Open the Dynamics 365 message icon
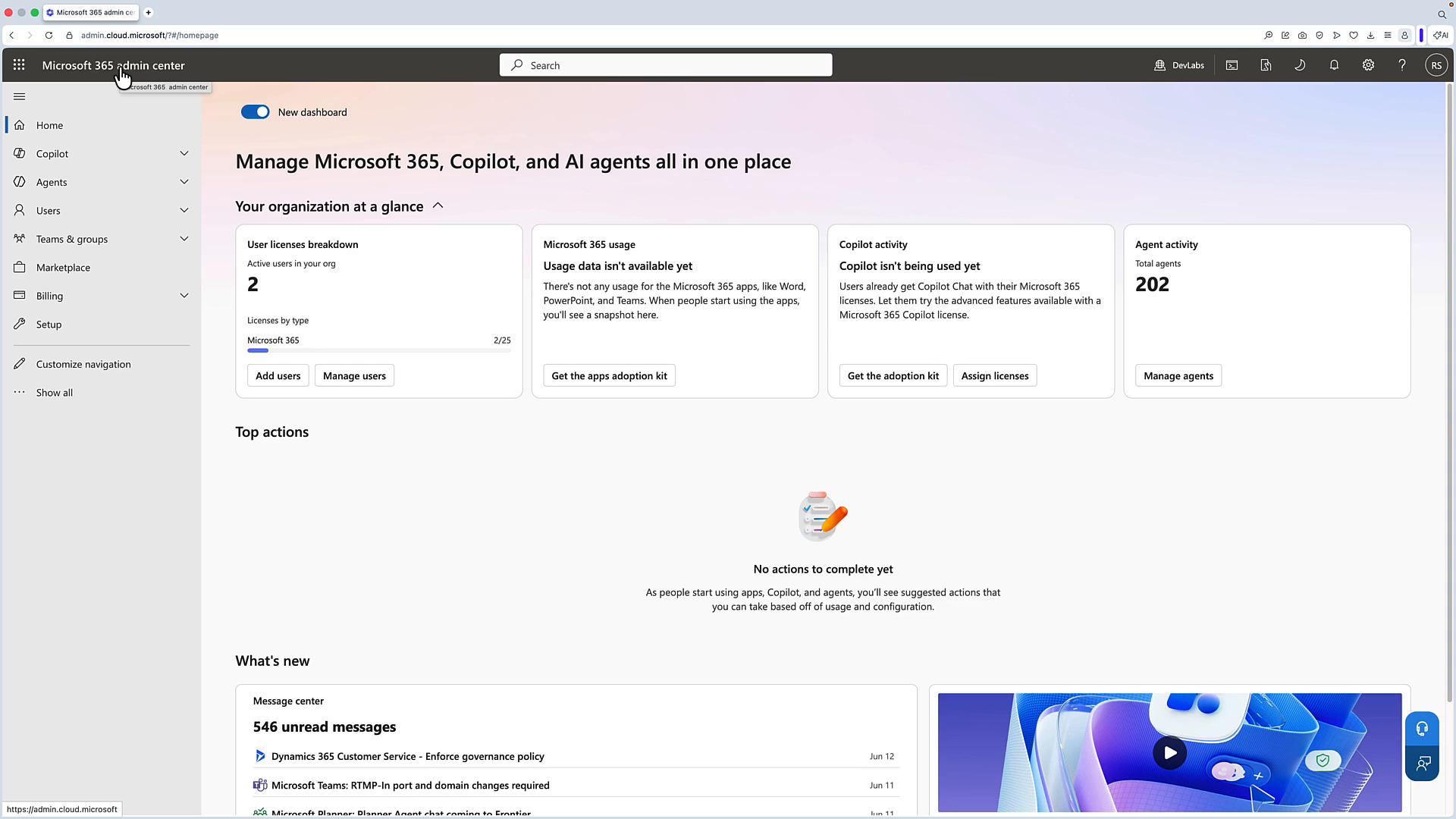1456x819 pixels. (x=260, y=756)
